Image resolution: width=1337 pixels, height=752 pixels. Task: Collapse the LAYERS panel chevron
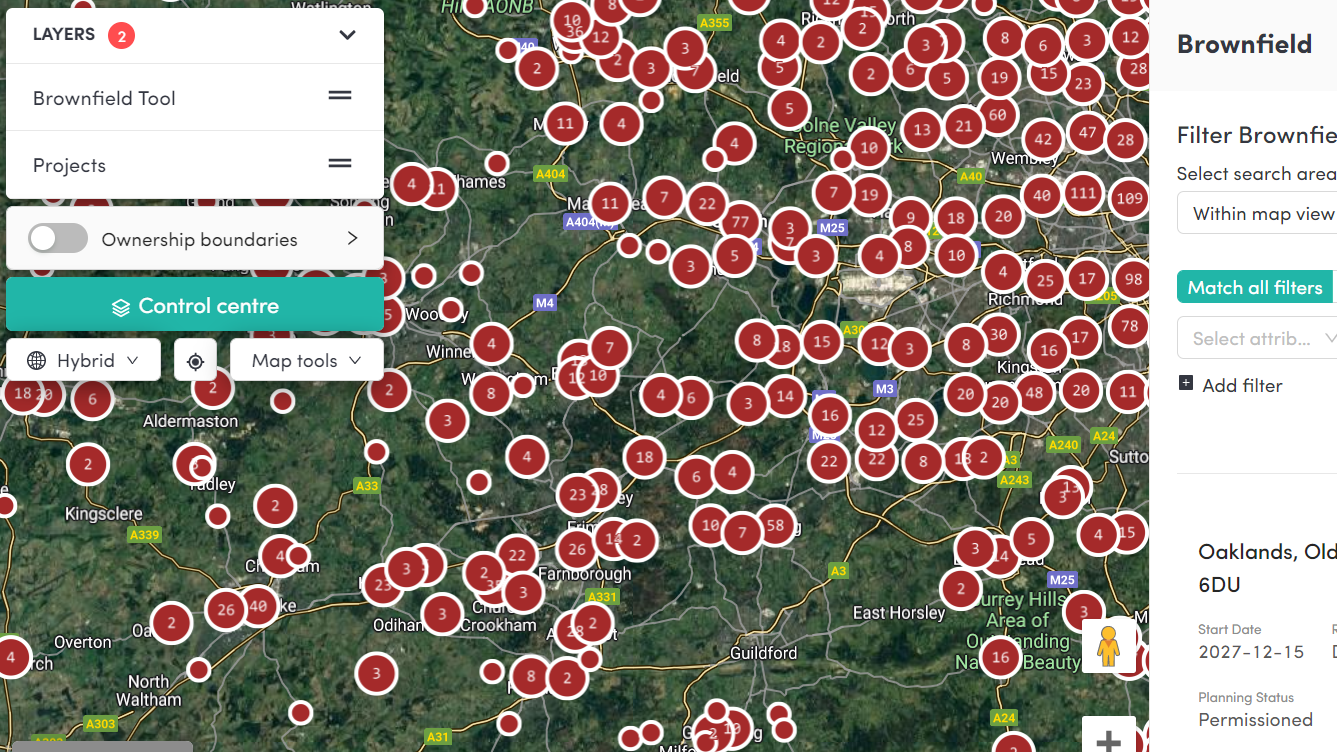[x=347, y=35]
